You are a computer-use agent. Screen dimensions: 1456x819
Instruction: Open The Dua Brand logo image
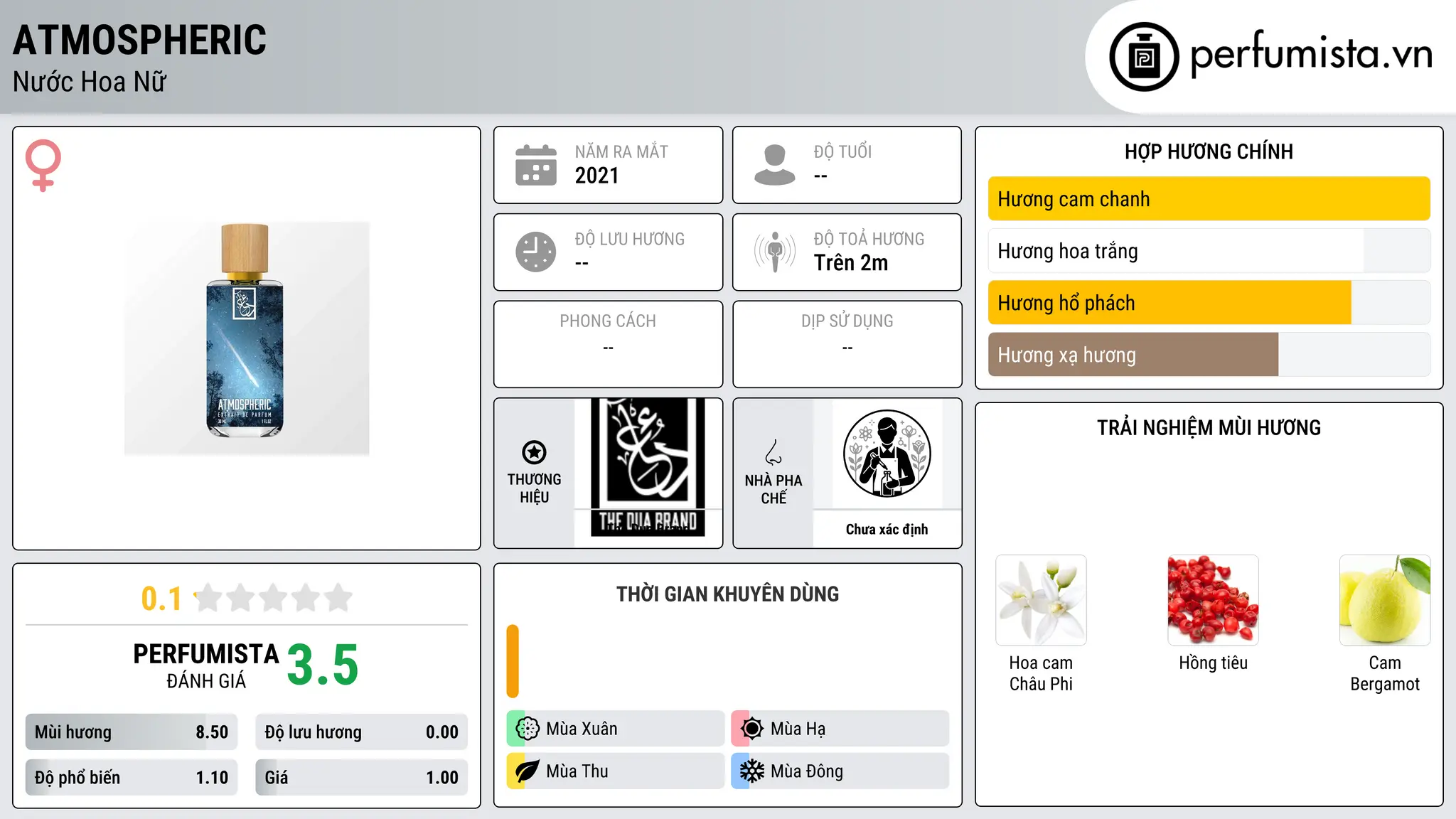point(648,466)
